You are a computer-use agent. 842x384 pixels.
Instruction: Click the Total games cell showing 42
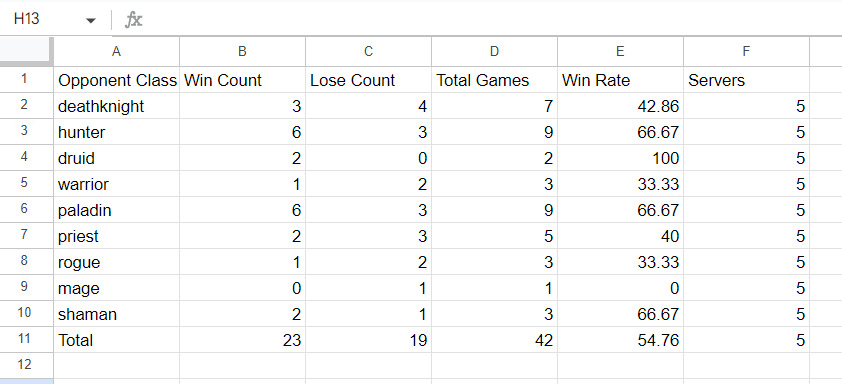494,339
